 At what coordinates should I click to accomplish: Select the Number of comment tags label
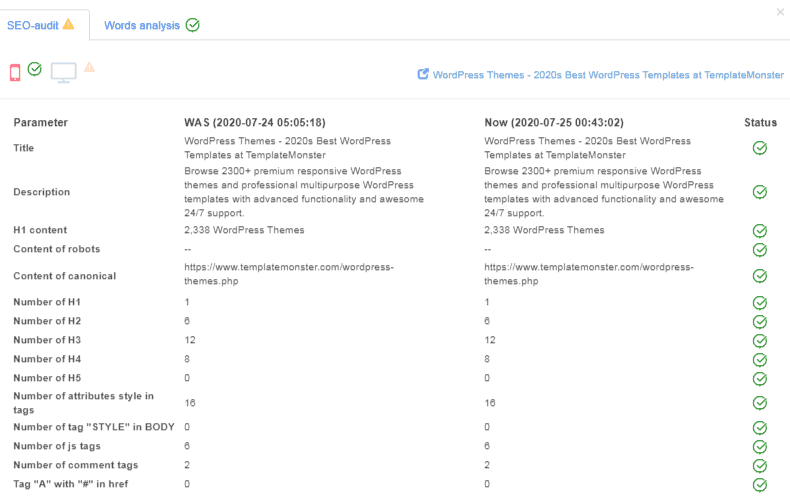pos(76,465)
